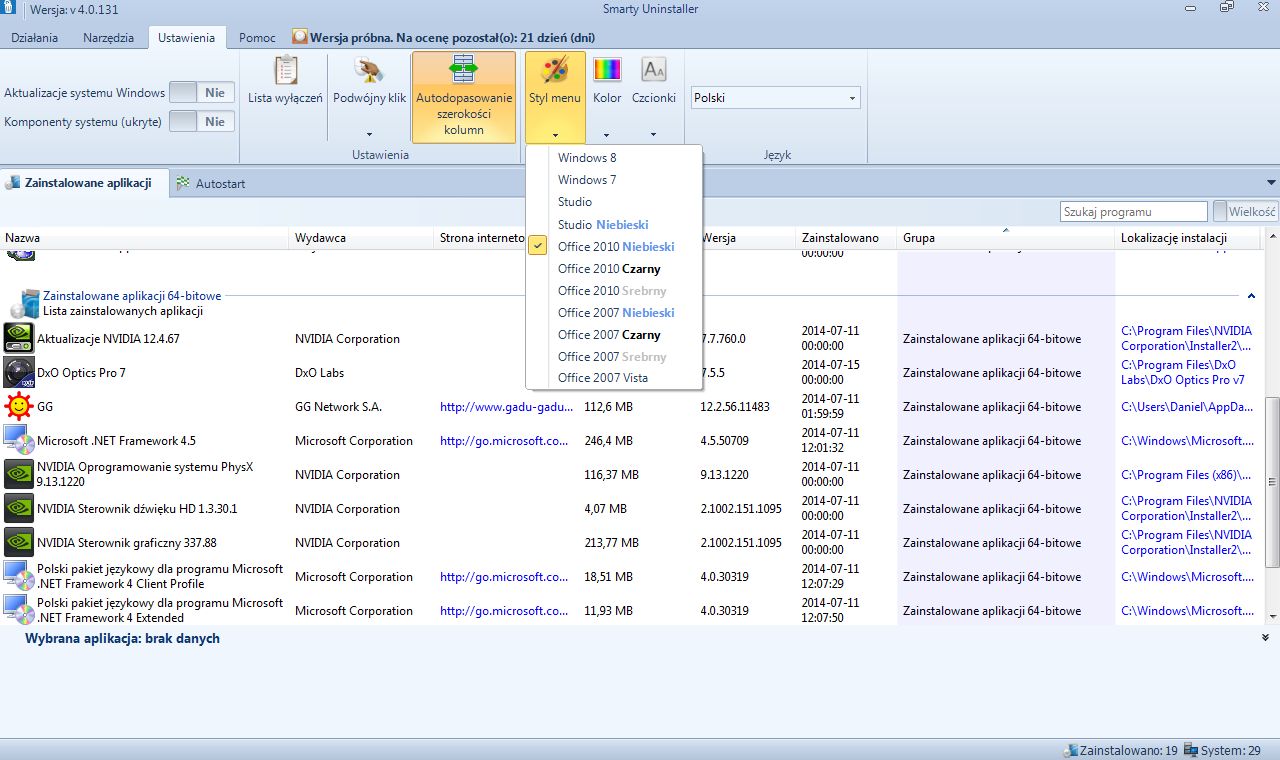Collapse the Styl menu dropdown arrow

554,134
